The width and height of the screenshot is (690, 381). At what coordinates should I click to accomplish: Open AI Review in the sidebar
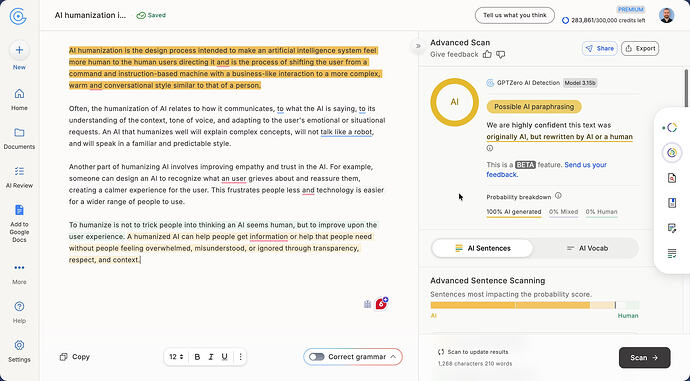coord(19,177)
